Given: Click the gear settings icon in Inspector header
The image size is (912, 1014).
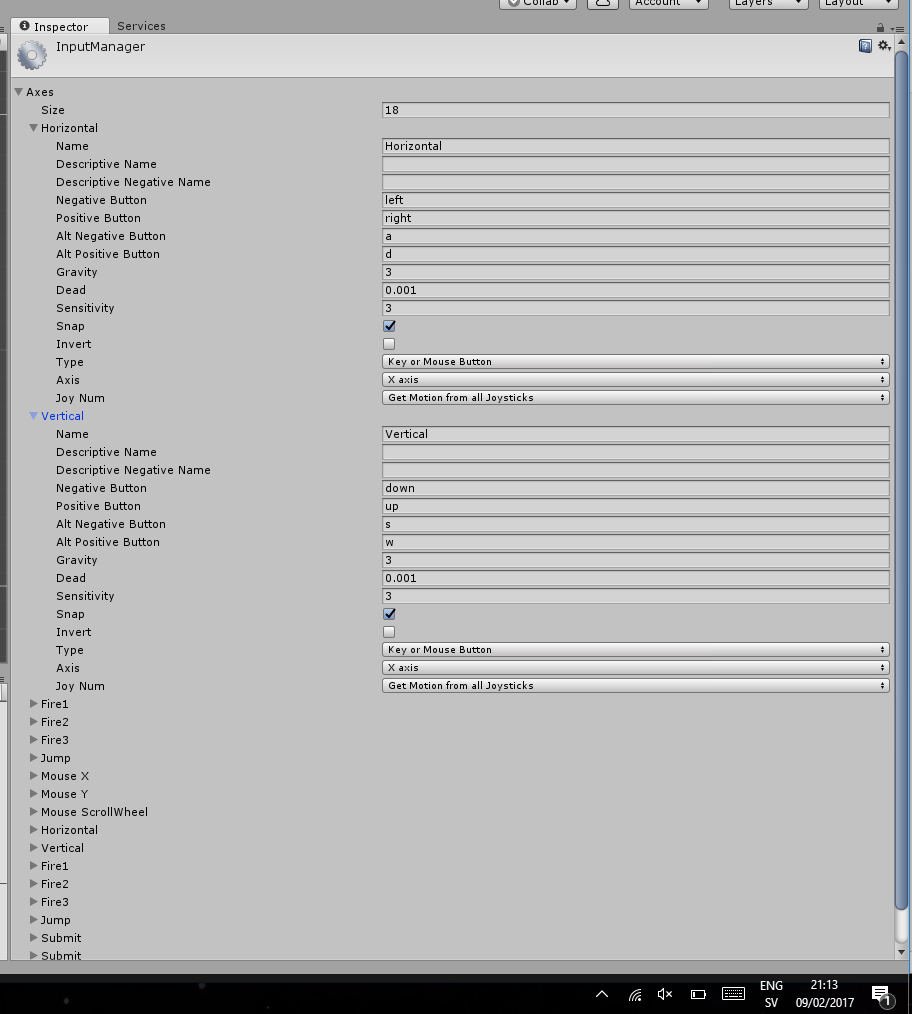Looking at the screenshot, I should (883, 45).
